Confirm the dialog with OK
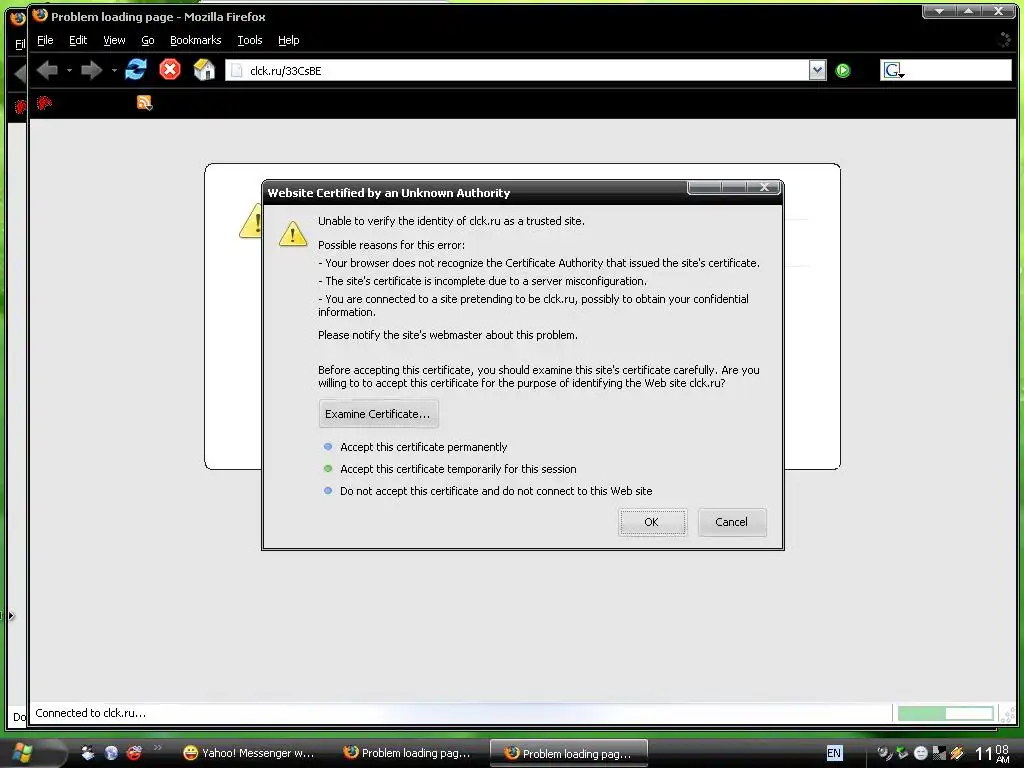The height and width of the screenshot is (768, 1024). (x=652, y=522)
